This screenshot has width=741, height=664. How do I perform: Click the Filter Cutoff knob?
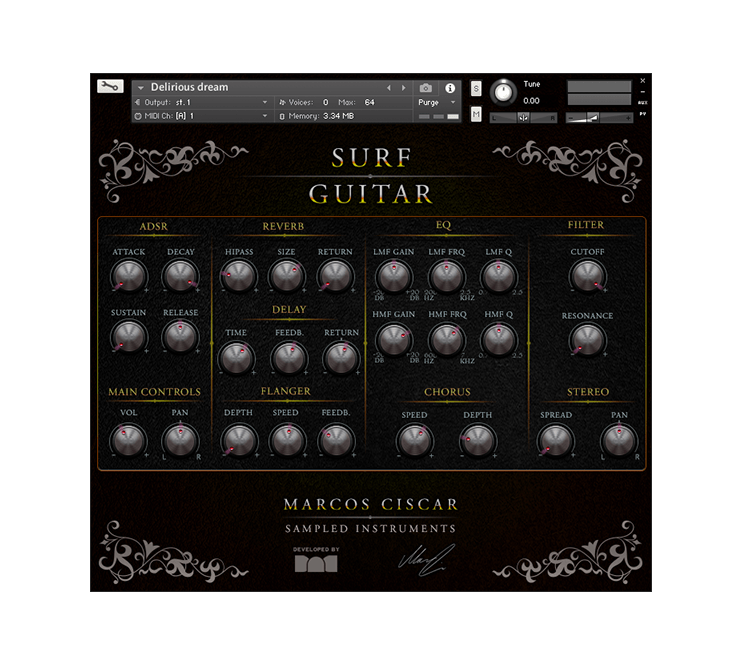pos(587,276)
